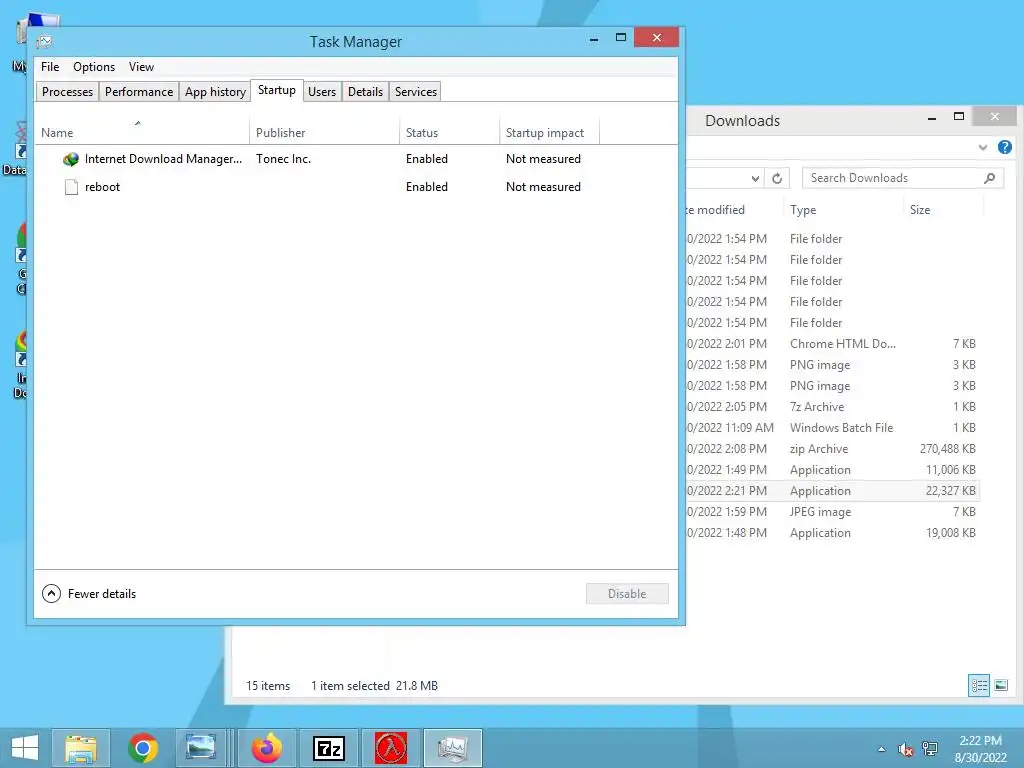Switch Downloads to details view icon
The image size is (1024, 768).
[979, 685]
